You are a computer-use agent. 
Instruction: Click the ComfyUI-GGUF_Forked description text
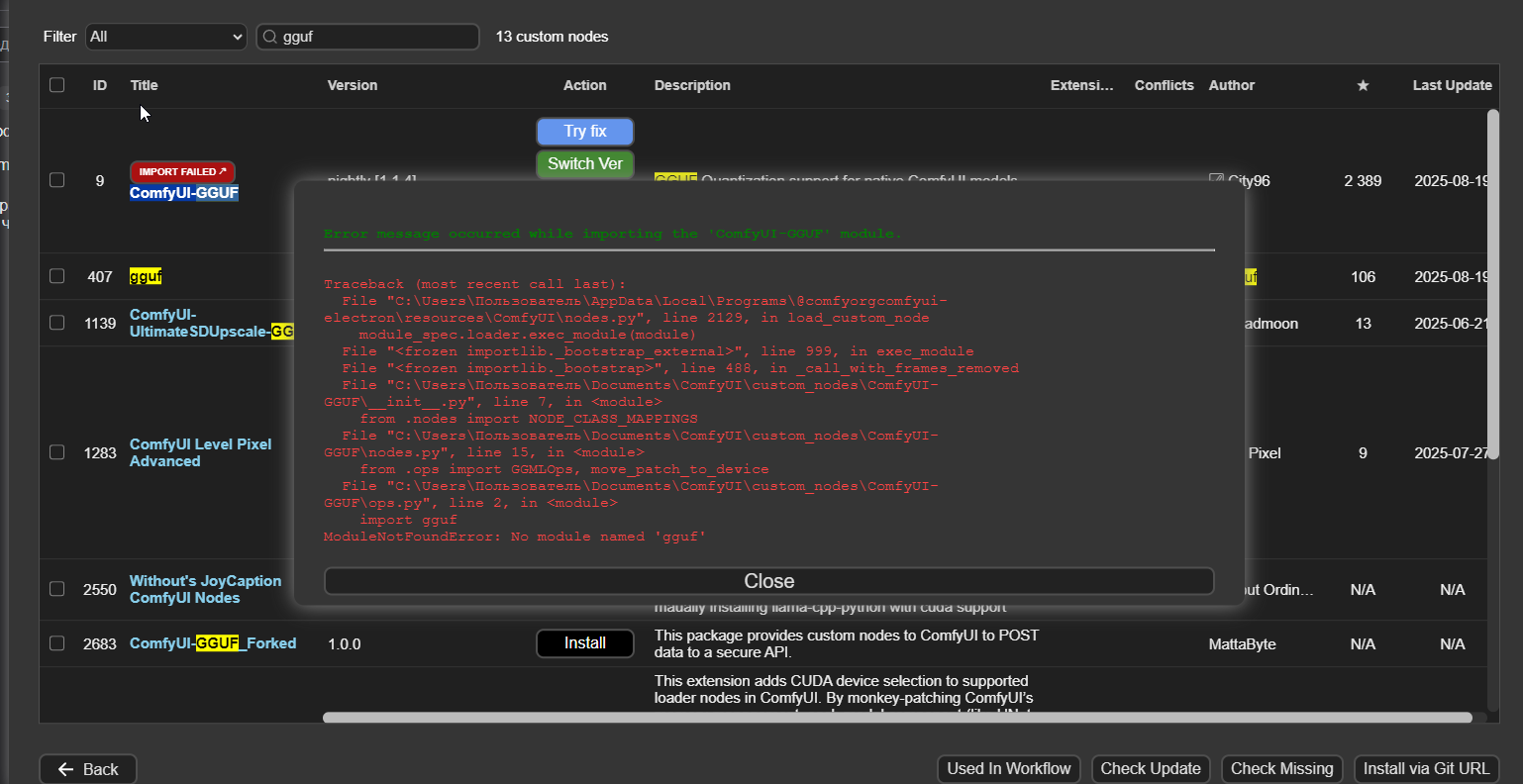[x=847, y=643]
